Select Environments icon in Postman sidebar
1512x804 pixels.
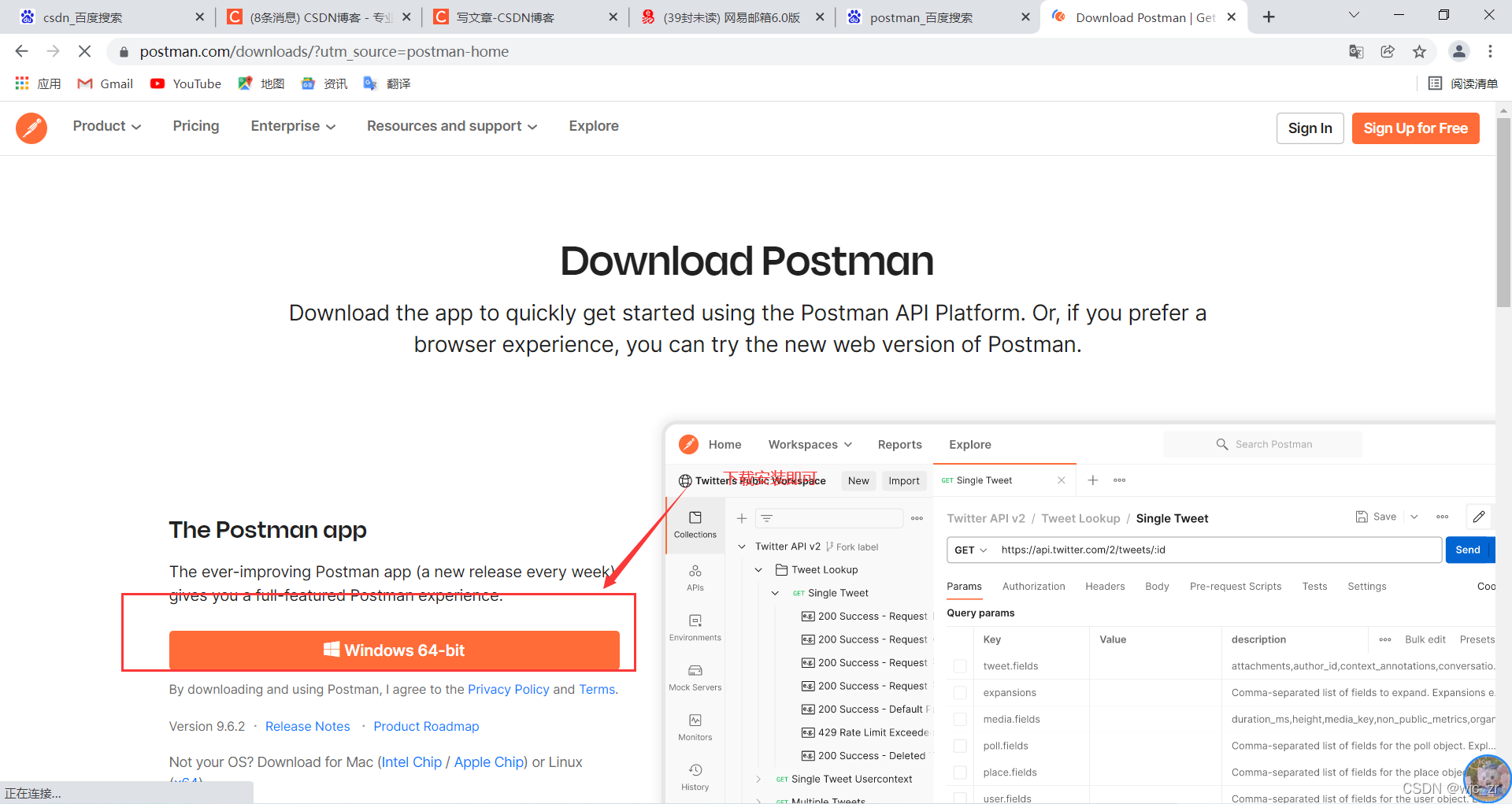[x=695, y=628]
